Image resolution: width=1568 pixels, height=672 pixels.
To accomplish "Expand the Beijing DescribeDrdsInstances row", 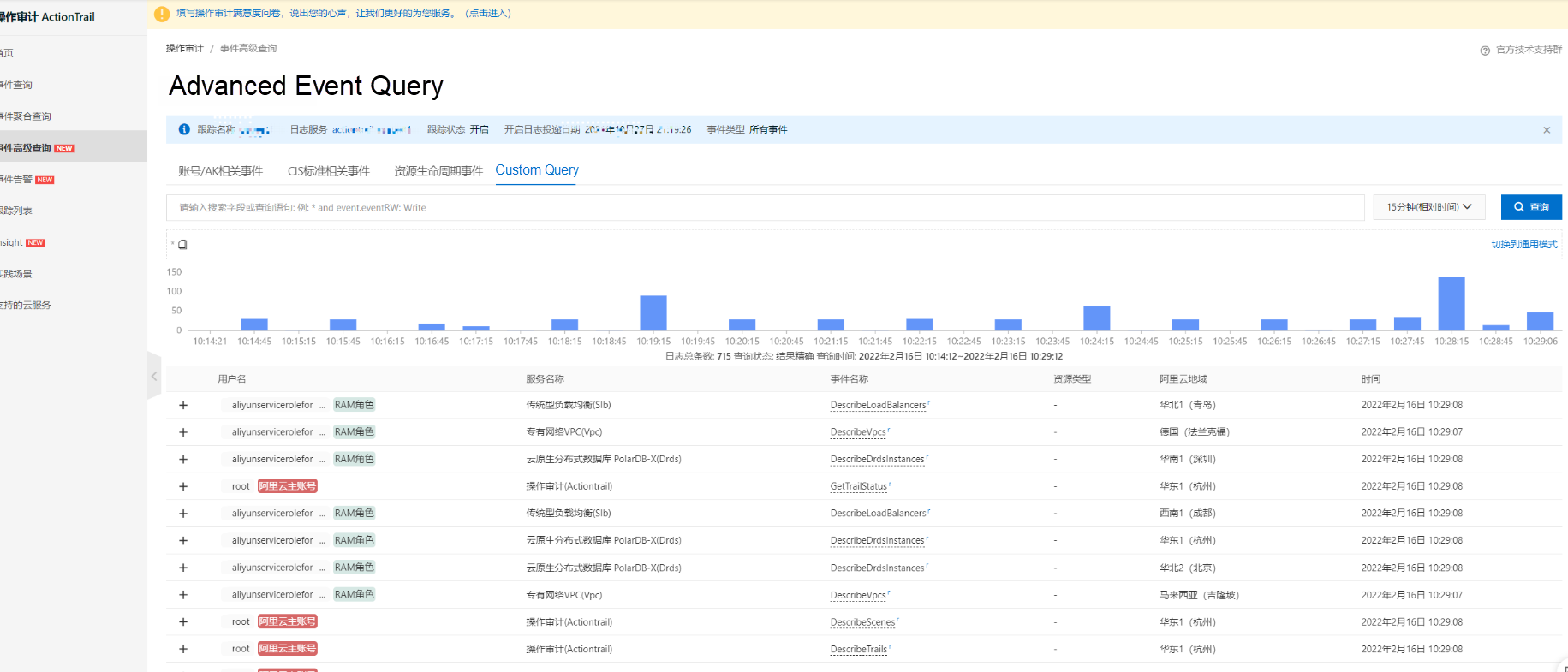I will [183, 568].
